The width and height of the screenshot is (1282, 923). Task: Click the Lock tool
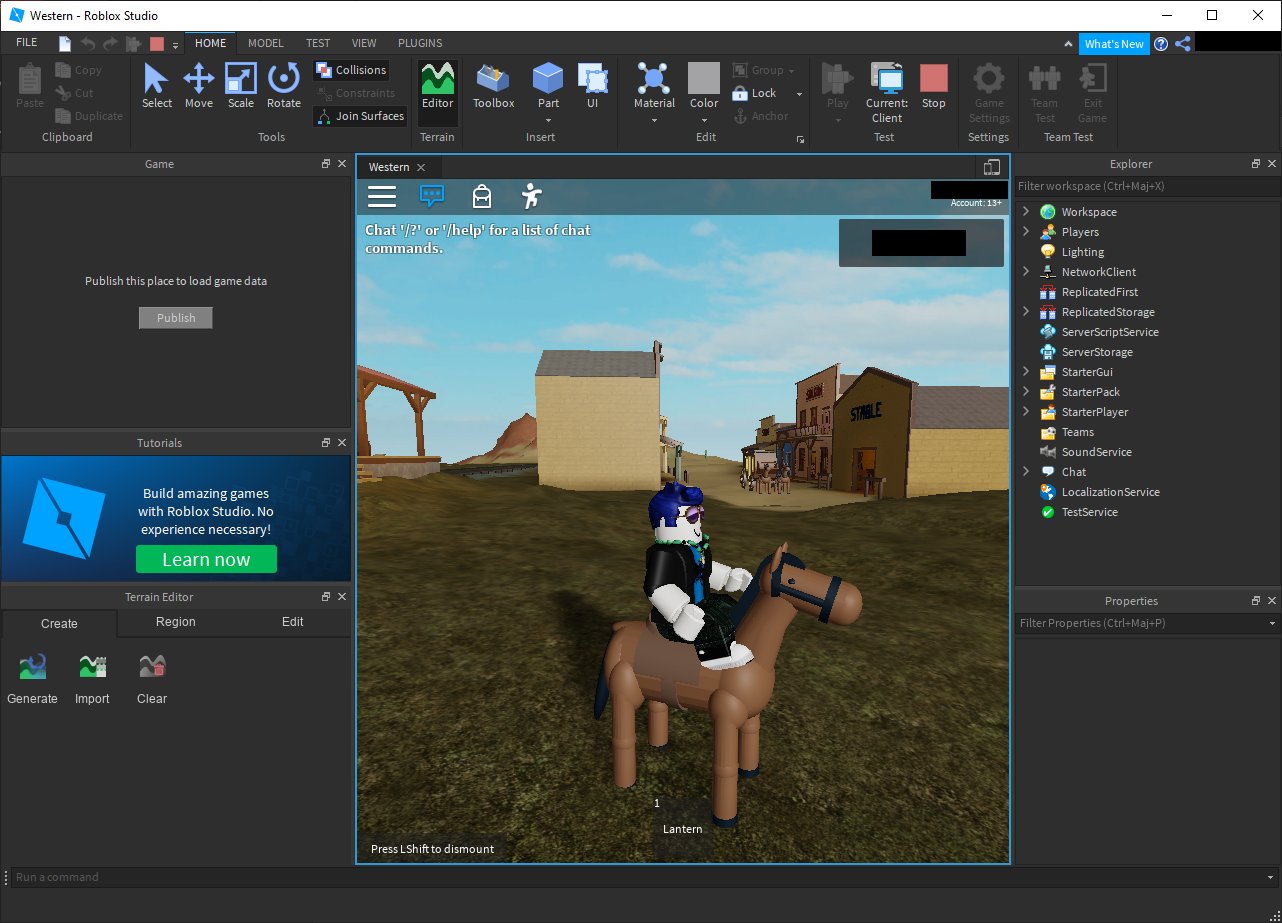pyautogui.click(x=755, y=93)
